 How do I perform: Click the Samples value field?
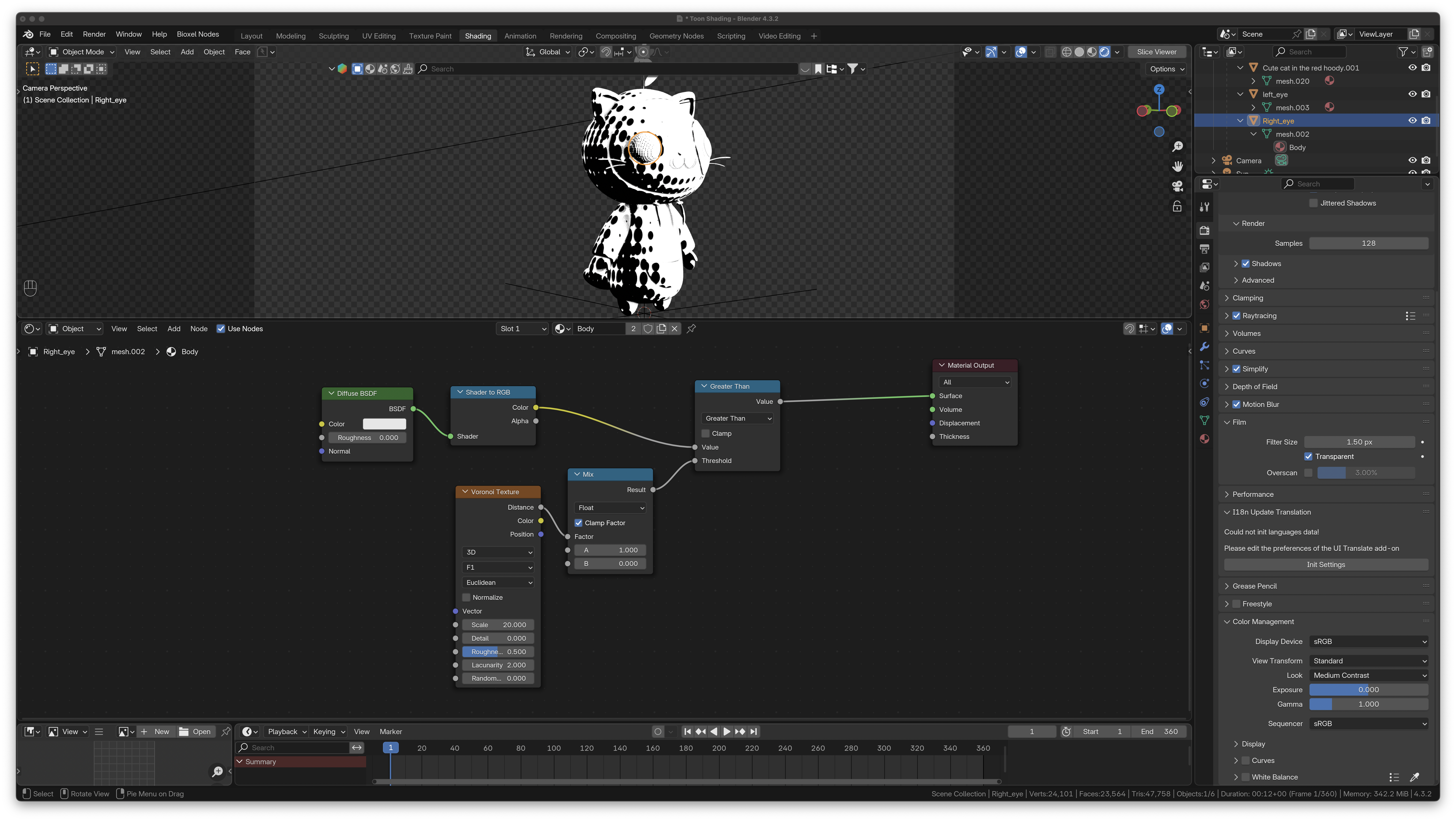pyautogui.click(x=1368, y=243)
